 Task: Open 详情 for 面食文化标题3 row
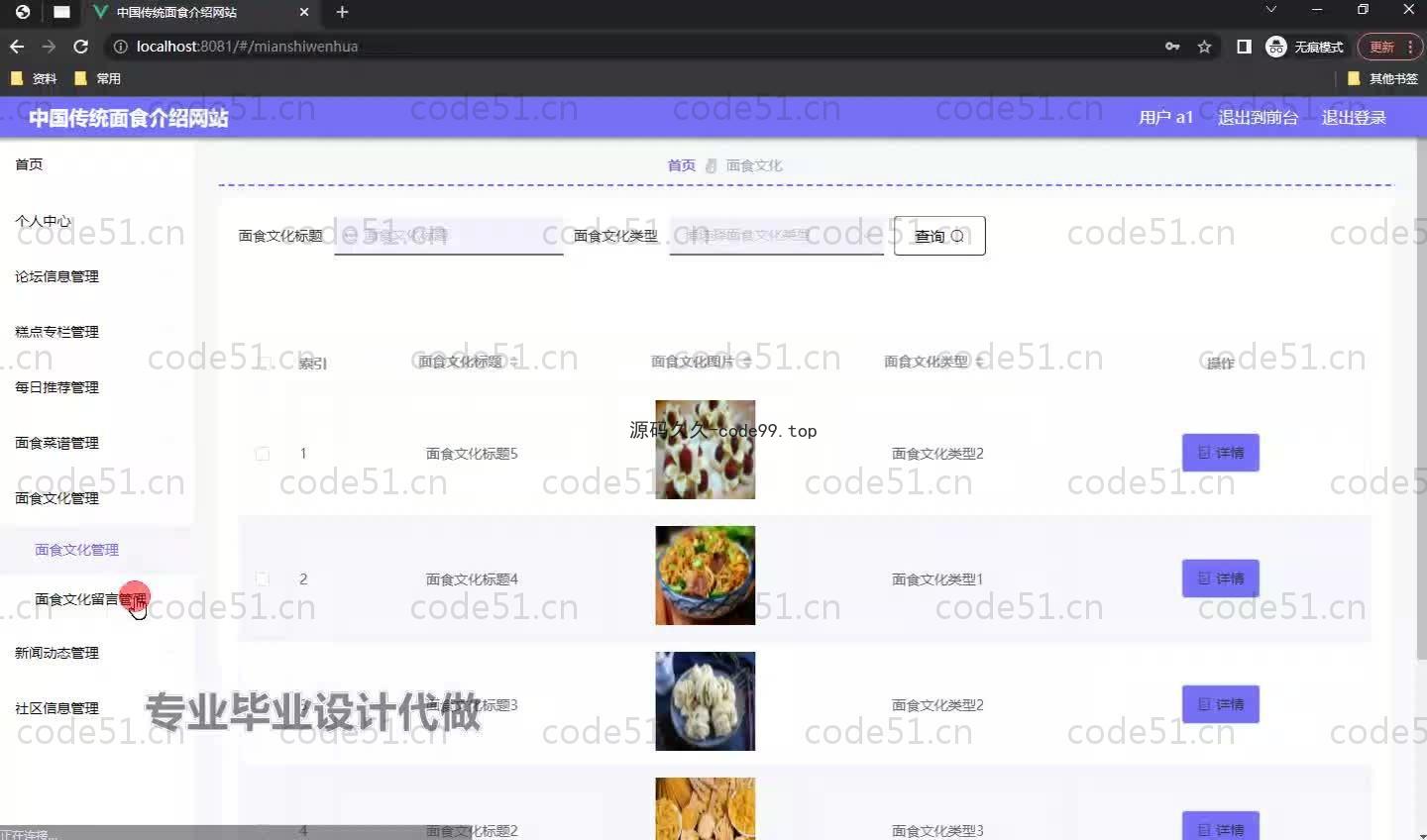[1221, 704]
